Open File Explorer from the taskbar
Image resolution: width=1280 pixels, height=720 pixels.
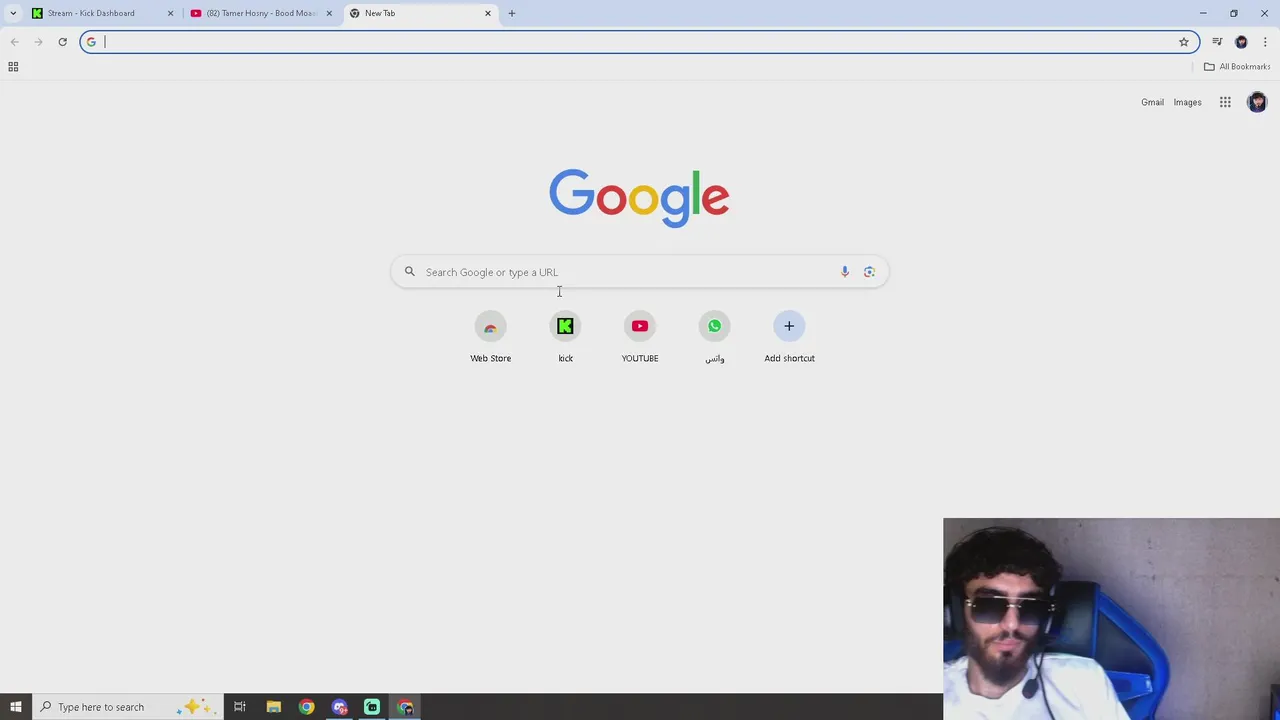click(x=273, y=707)
